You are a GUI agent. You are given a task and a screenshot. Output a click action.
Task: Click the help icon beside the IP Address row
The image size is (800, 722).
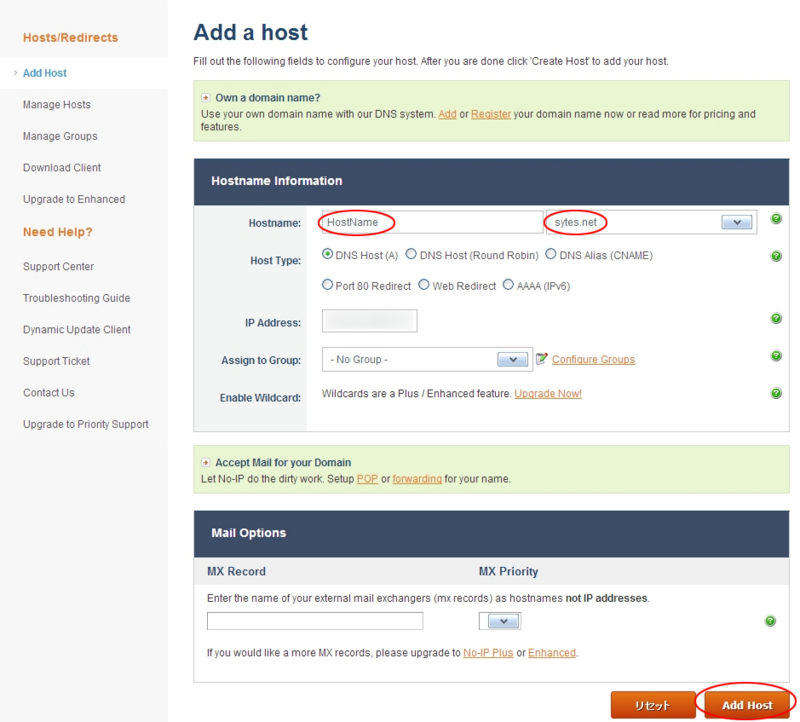point(776,318)
